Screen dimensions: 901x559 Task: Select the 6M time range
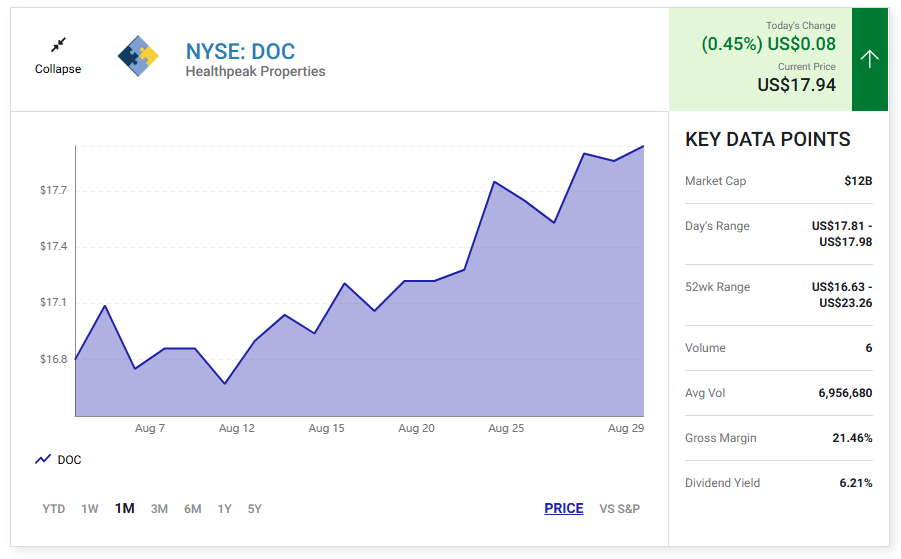pyautogui.click(x=192, y=509)
